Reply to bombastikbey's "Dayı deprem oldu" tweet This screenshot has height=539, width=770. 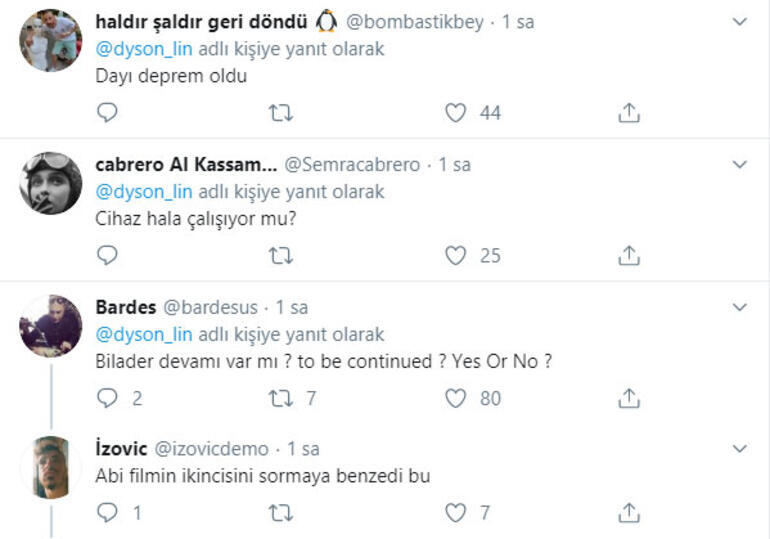coord(107,113)
